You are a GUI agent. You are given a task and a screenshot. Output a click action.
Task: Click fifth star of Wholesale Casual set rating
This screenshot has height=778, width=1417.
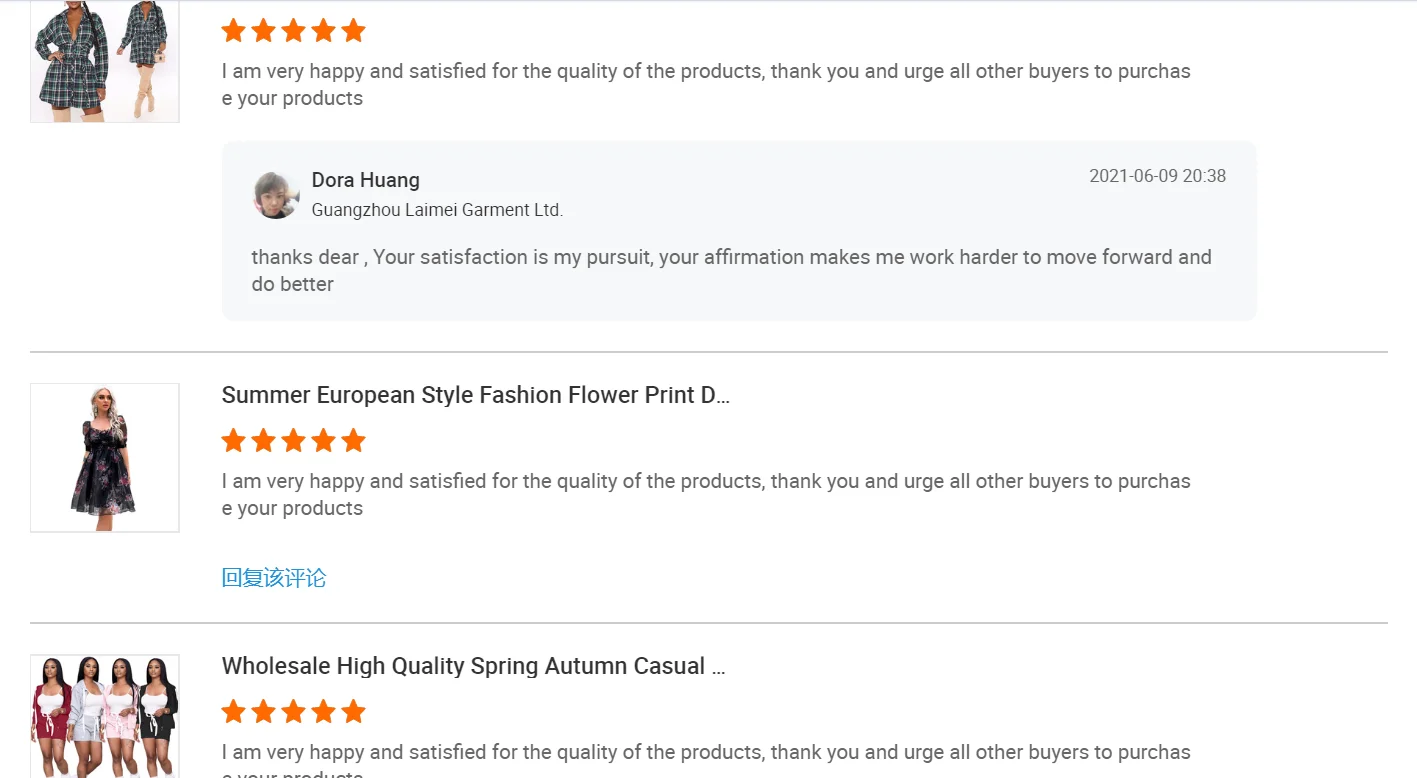pyautogui.click(x=353, y=712)
